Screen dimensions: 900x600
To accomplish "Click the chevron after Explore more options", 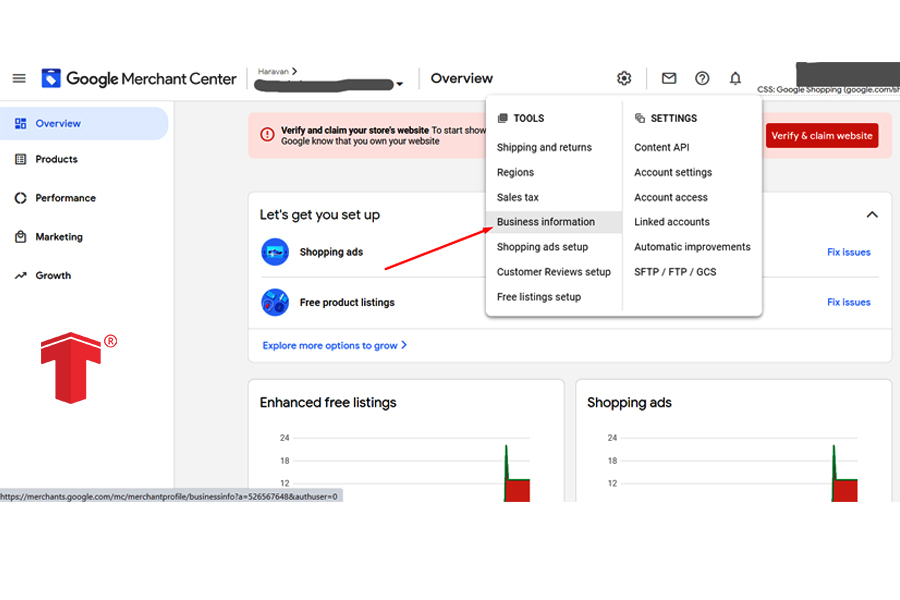I will 404,344.
